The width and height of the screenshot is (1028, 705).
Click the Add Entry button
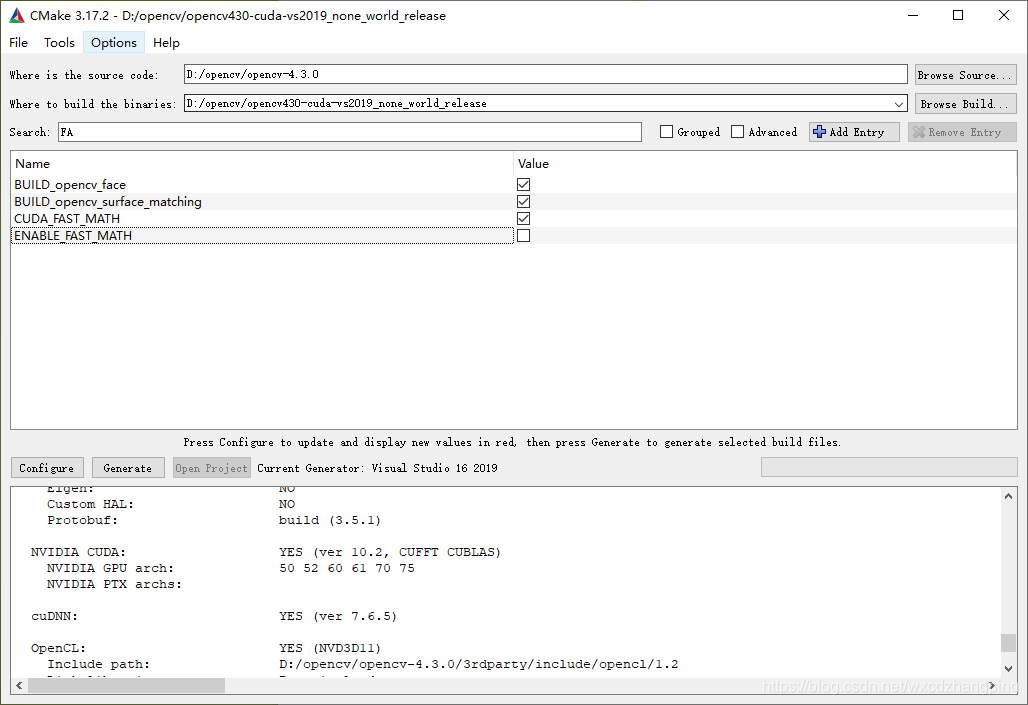click(854, 132)
